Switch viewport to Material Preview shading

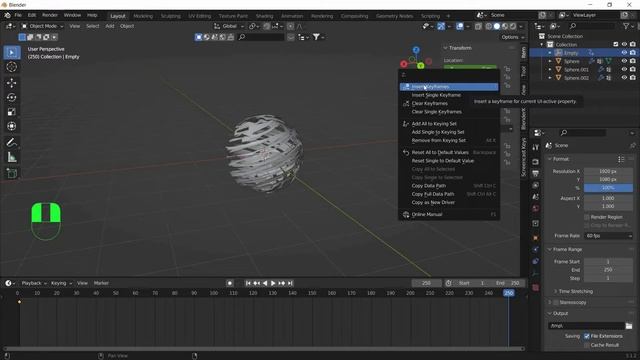[x=505, y=26]
